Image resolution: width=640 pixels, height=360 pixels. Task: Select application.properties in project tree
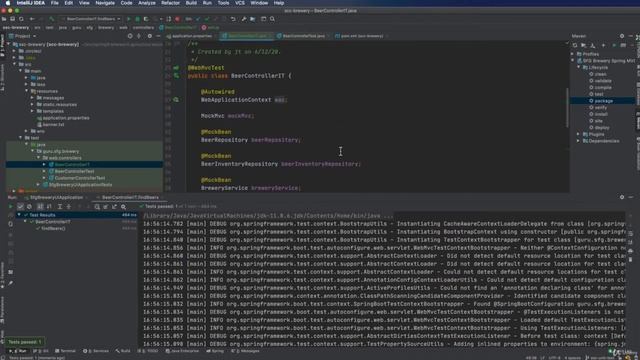coord(66,118)
